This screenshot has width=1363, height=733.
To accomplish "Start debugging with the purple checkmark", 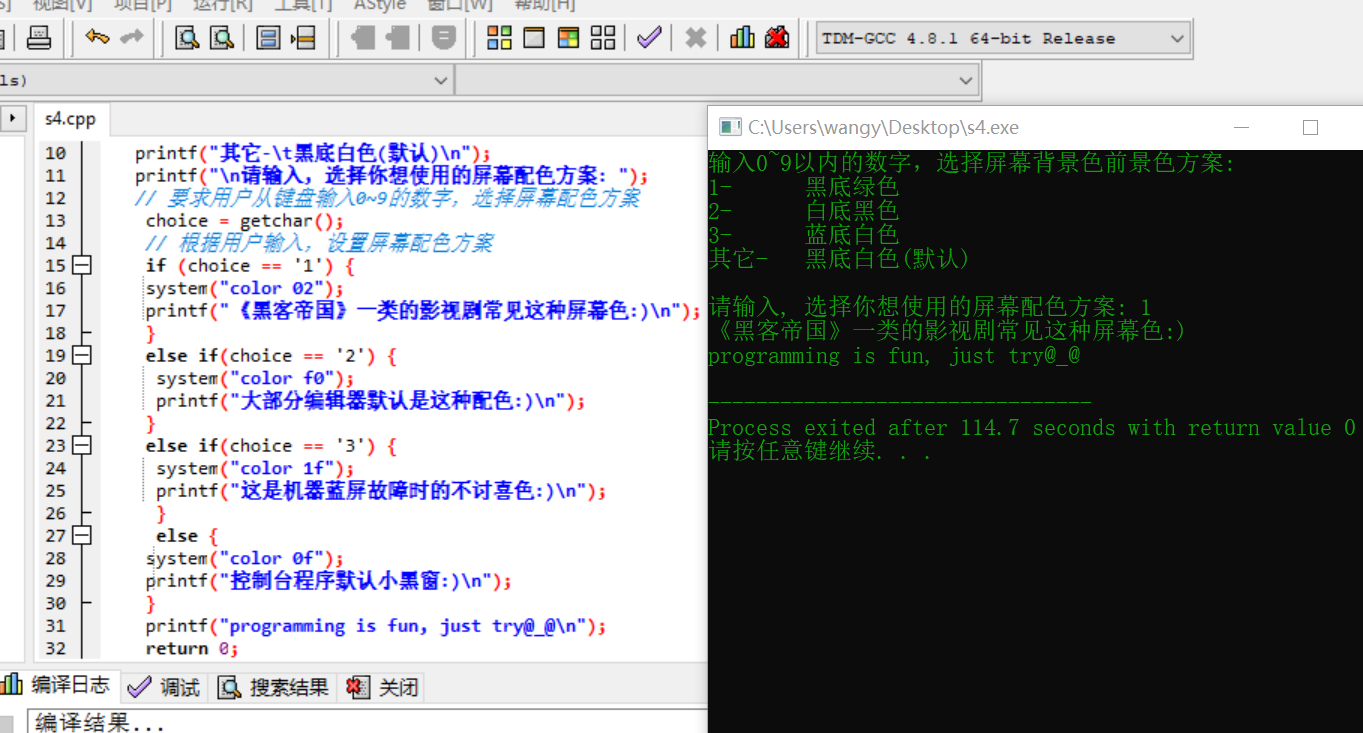I will [649, 38].
